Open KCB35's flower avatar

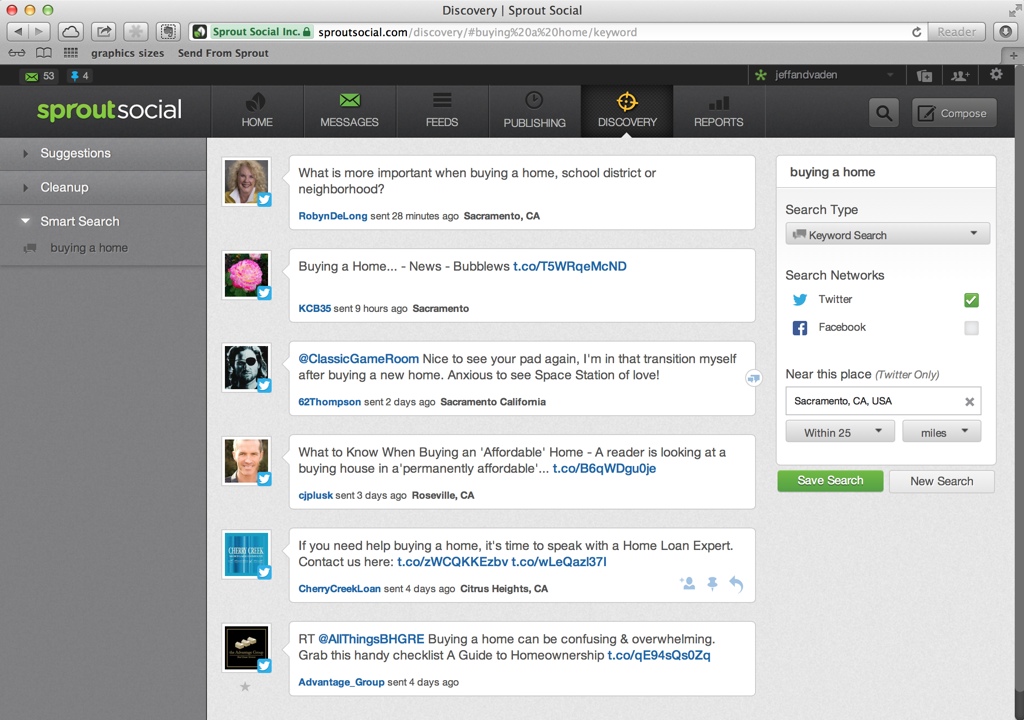246,274
